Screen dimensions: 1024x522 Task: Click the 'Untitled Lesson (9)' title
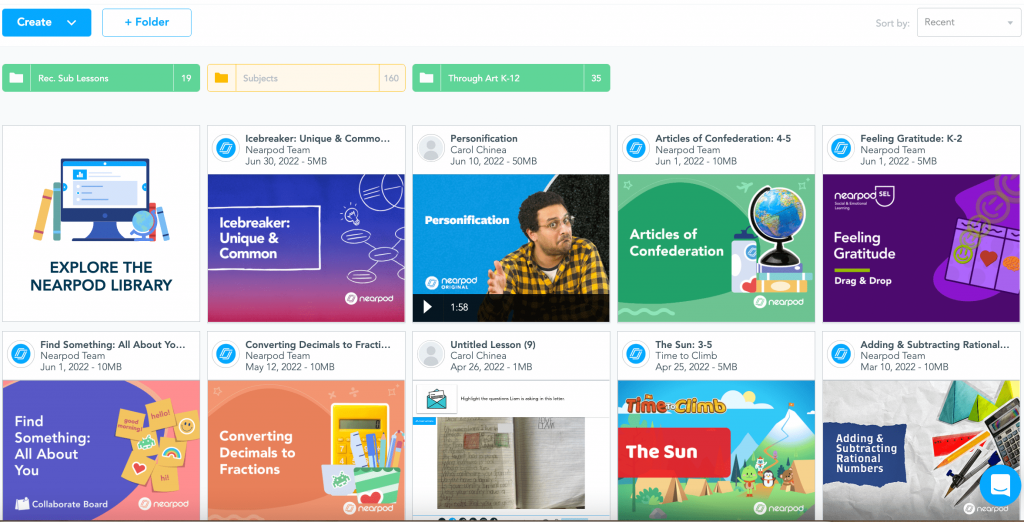click(x=492, y=344)
